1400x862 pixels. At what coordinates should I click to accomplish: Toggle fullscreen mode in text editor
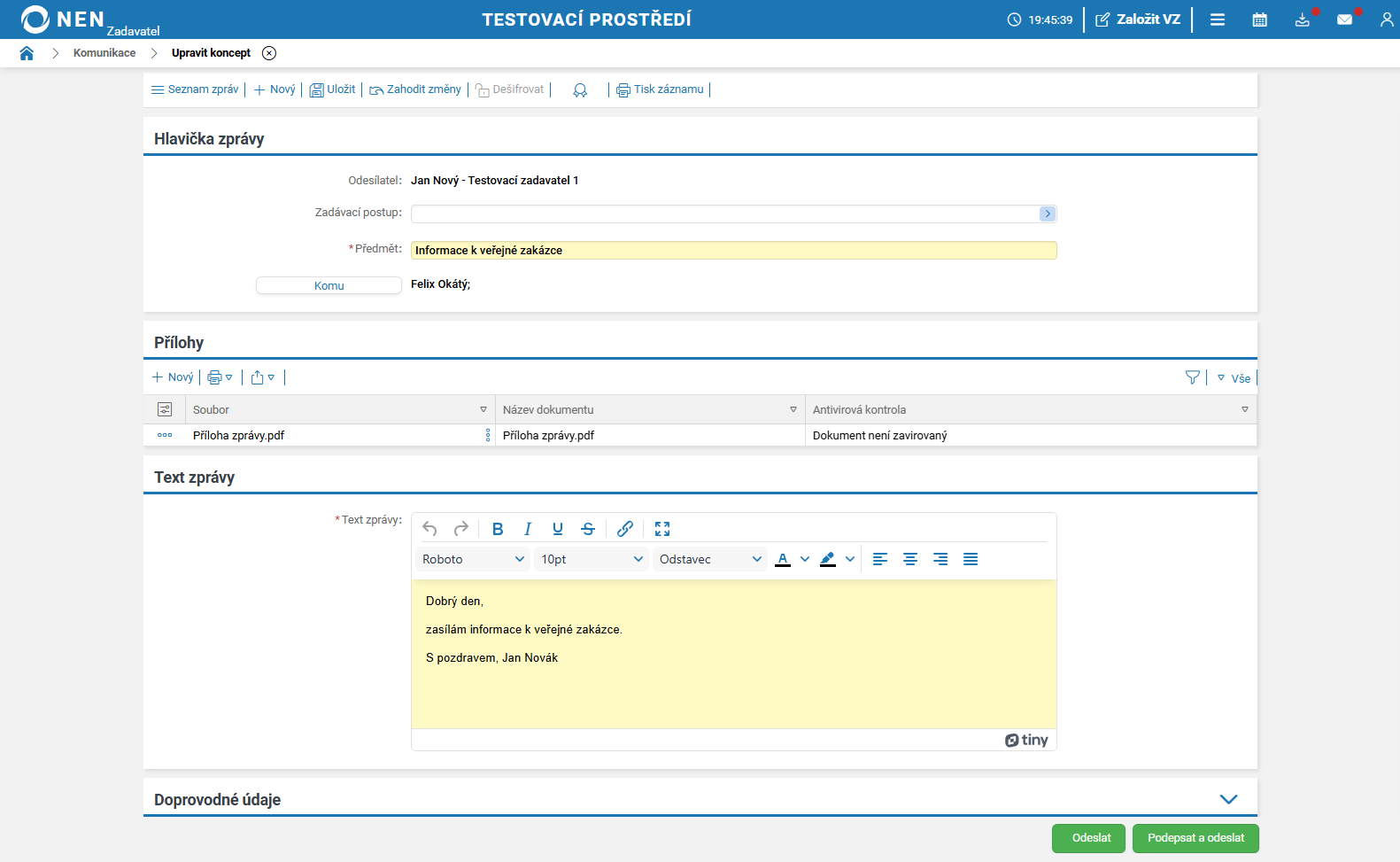click(x=662, y=529)
